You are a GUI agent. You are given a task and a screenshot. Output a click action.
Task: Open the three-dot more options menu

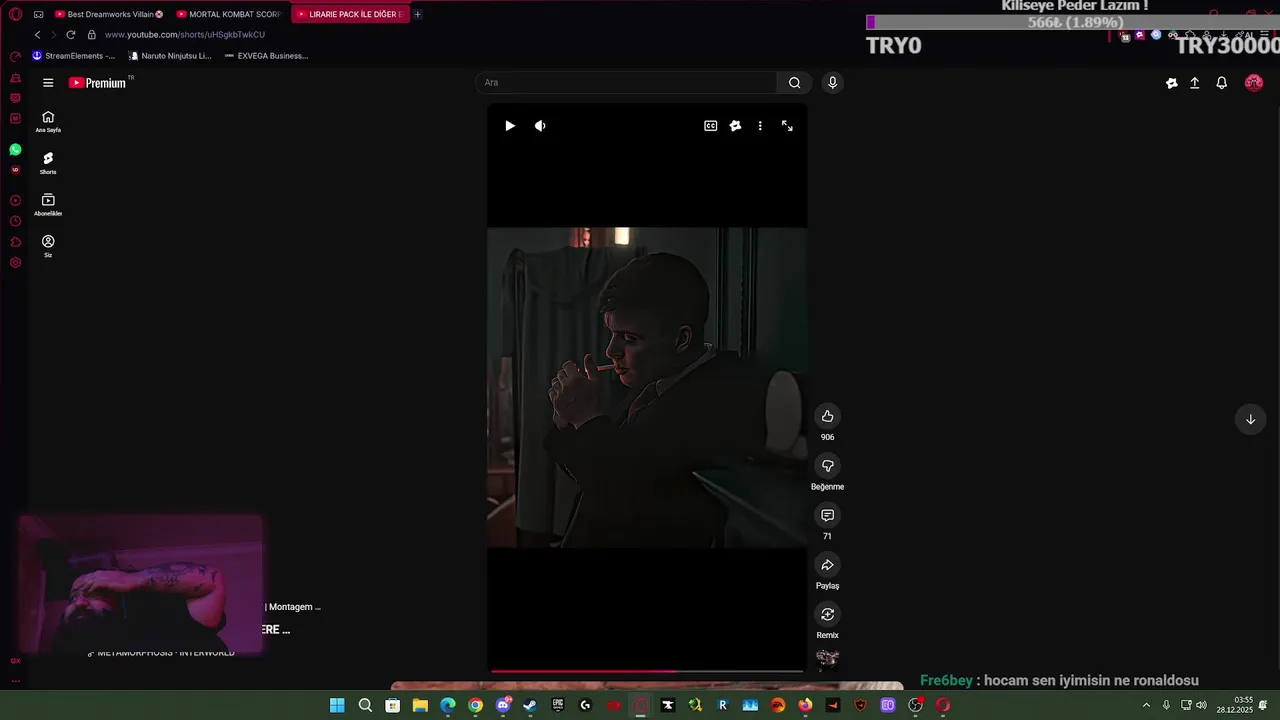click(760, 126)
